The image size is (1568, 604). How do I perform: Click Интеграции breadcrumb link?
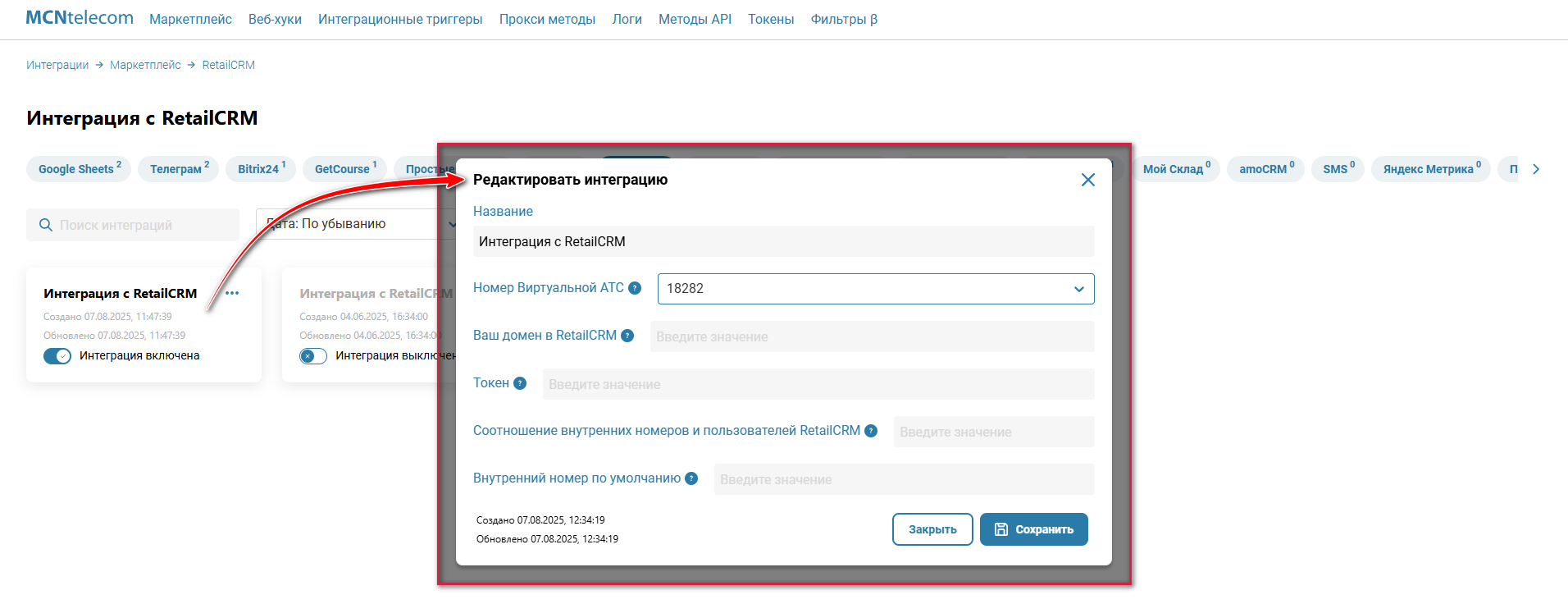coord(57,65)
